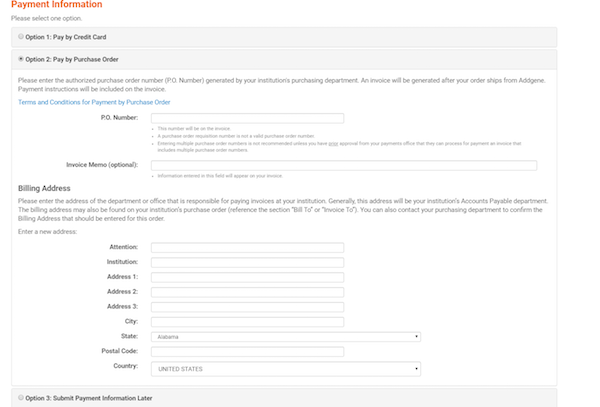The height and width of the screenshot is (407, 600).
Task: Click the P.O. Number input field
Action: [248, 118]
